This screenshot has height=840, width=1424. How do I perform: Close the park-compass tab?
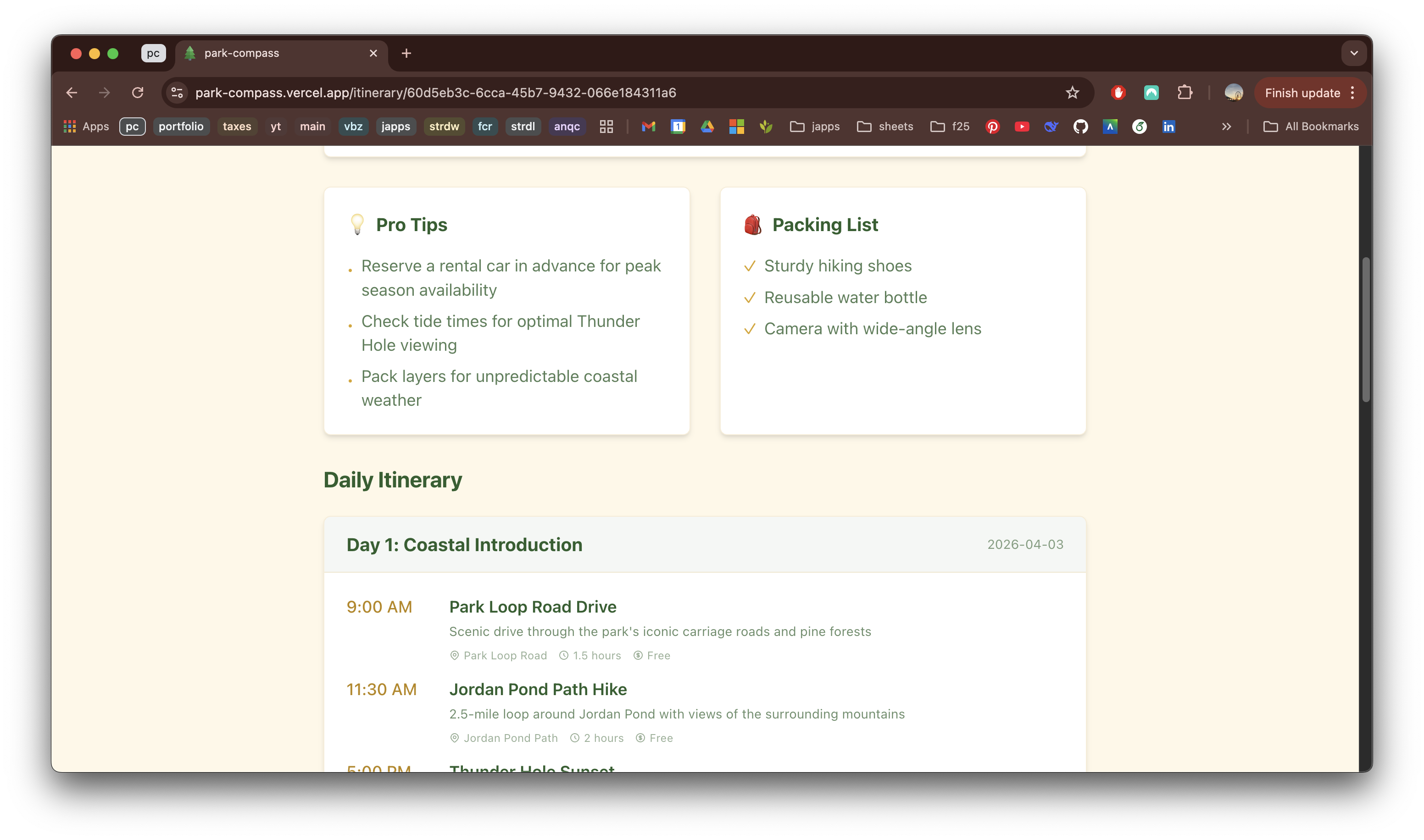pyautogui.click(x=373, y=53)
